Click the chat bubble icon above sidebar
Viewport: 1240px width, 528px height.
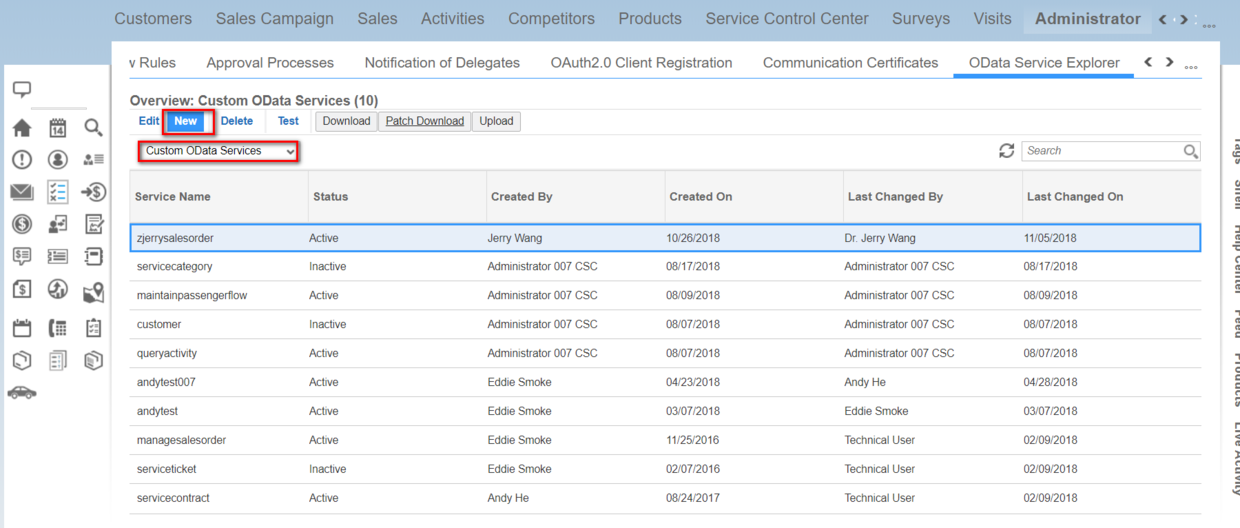22,90
